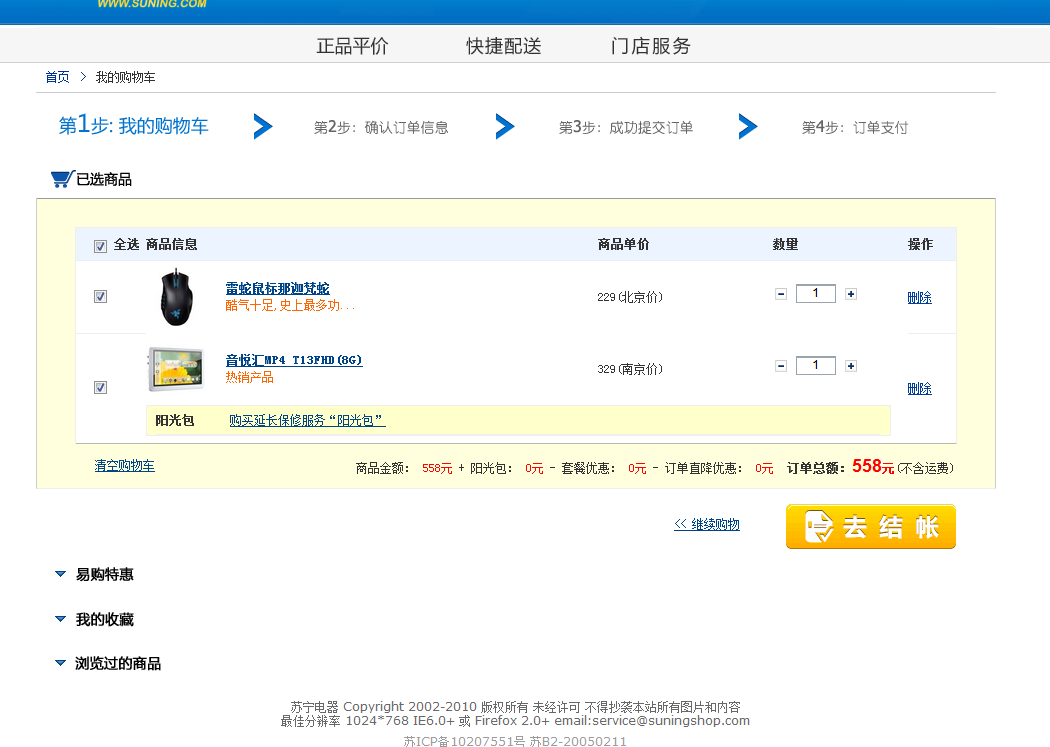Click 清空购物车 to empty cart
Screen dimensions: 1050x747
coord(125,465)
